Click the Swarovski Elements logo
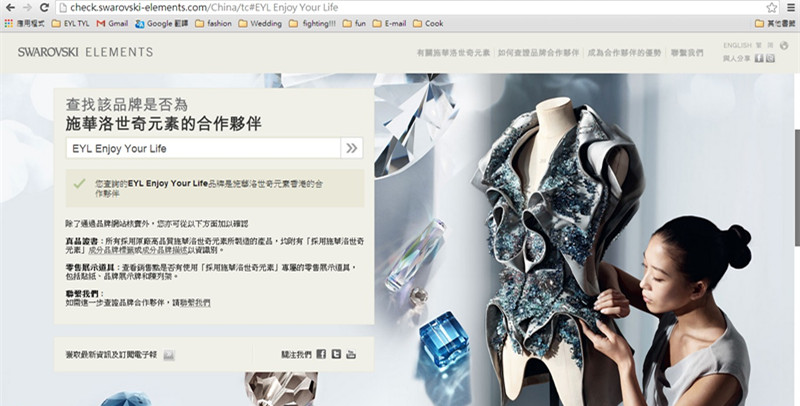This screenshot has height=406, width=800. (85, 52)
